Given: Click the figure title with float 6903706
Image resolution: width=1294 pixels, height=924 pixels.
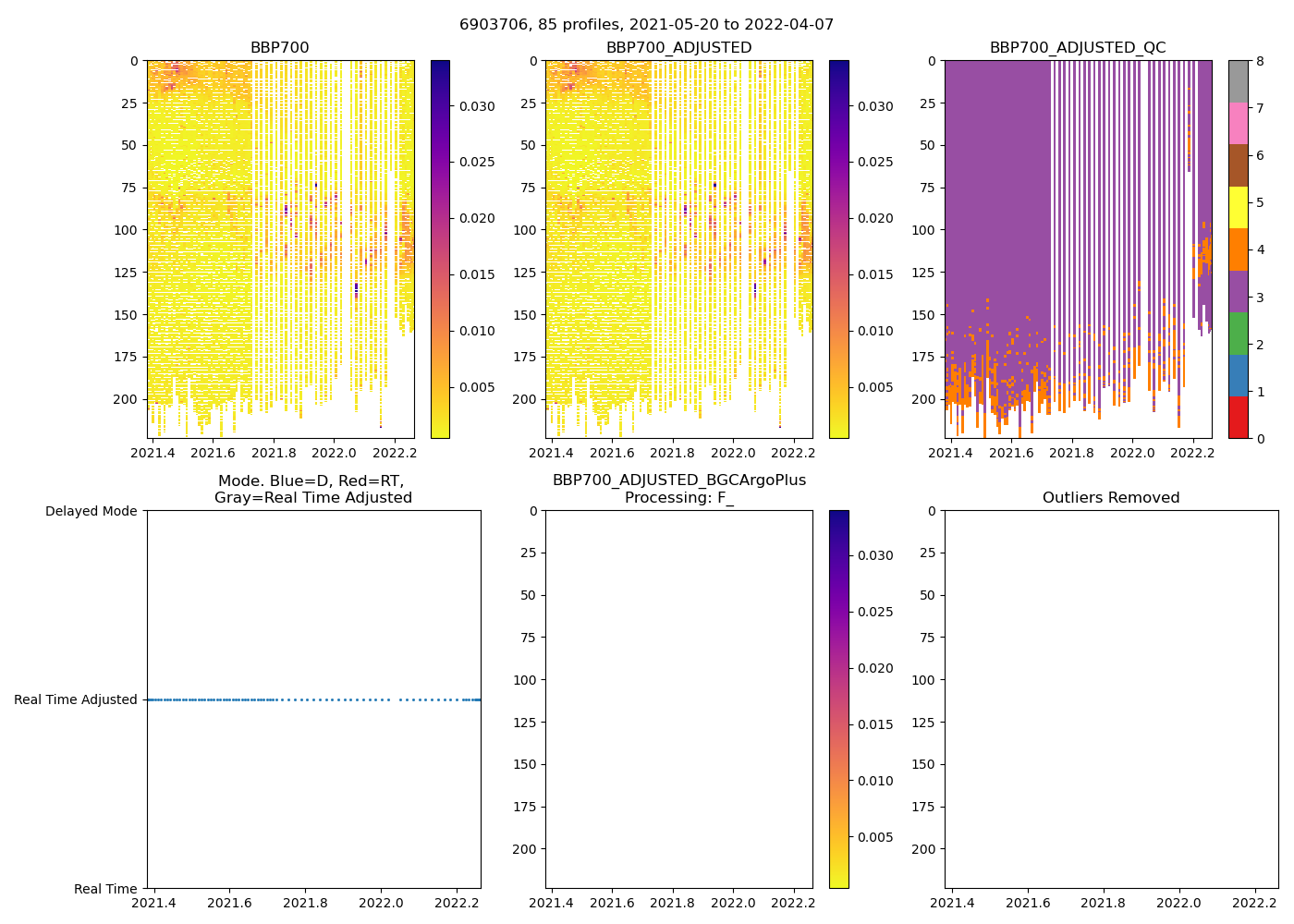Looking at the screenshot, I should (x=647, y=25).
